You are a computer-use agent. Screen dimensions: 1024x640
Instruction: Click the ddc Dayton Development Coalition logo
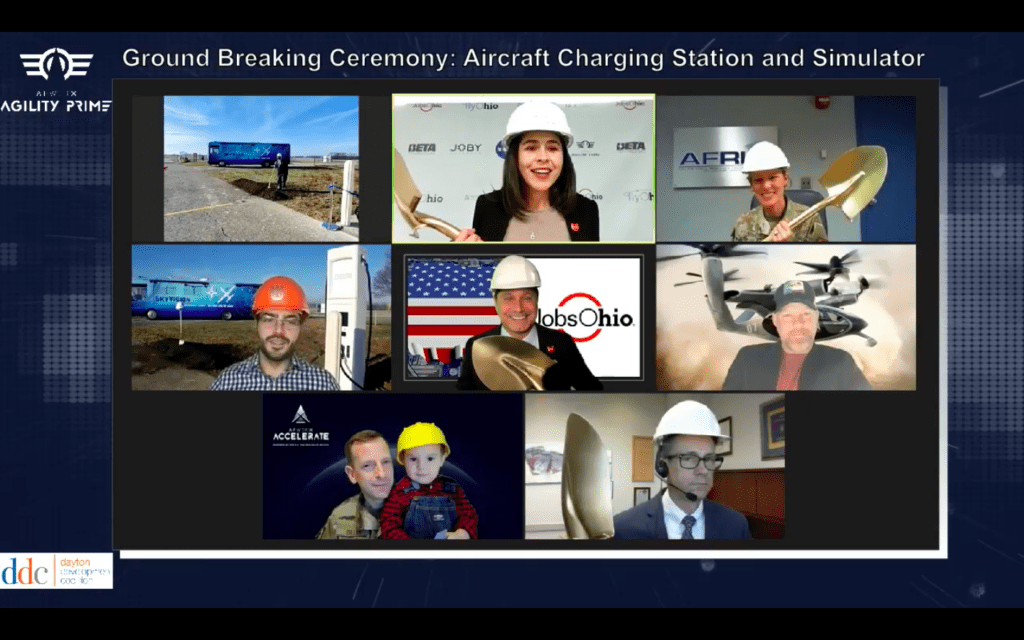click(x=56, y=571)
